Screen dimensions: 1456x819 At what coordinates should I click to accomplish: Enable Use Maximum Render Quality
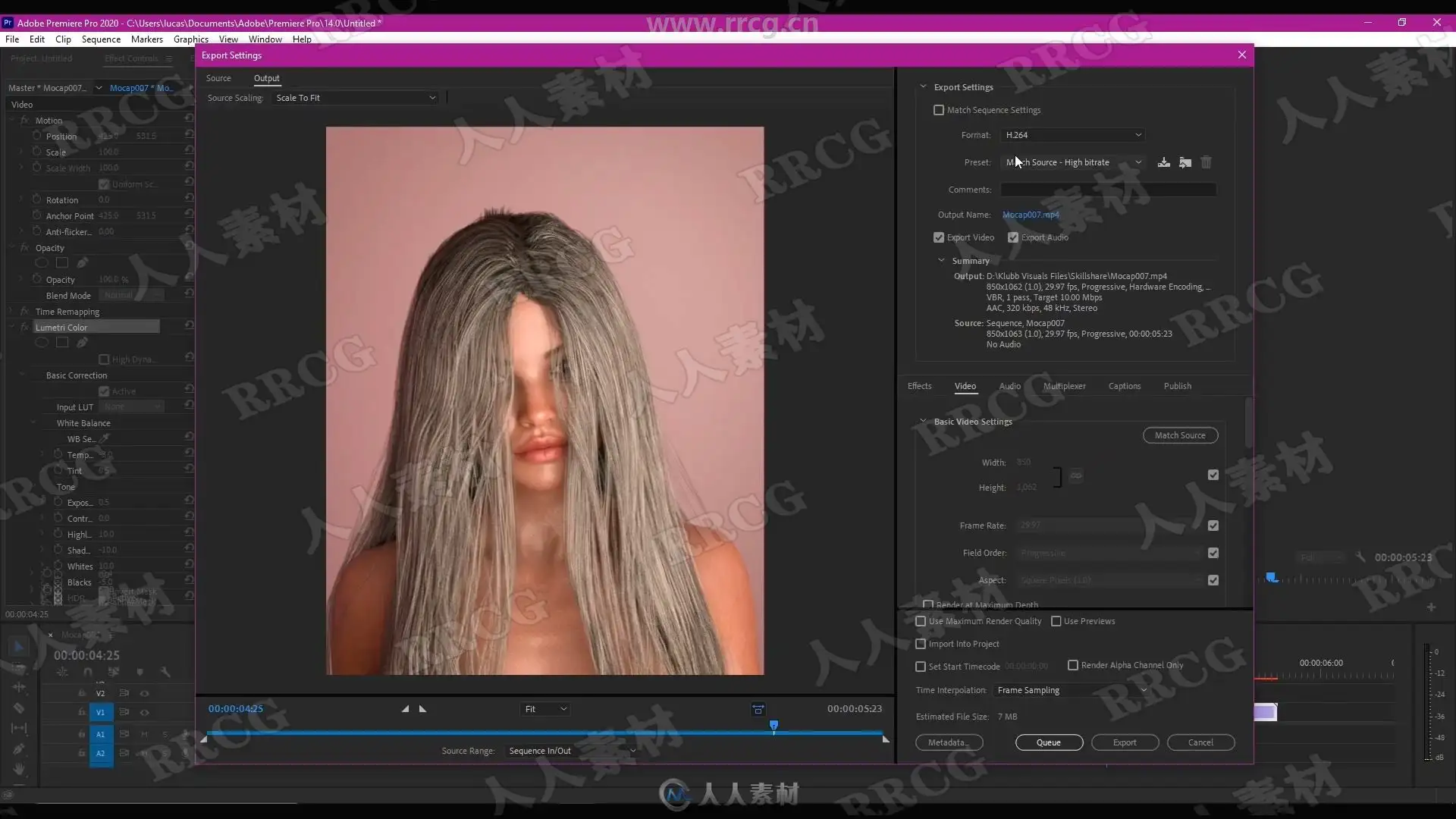(921, 621)
